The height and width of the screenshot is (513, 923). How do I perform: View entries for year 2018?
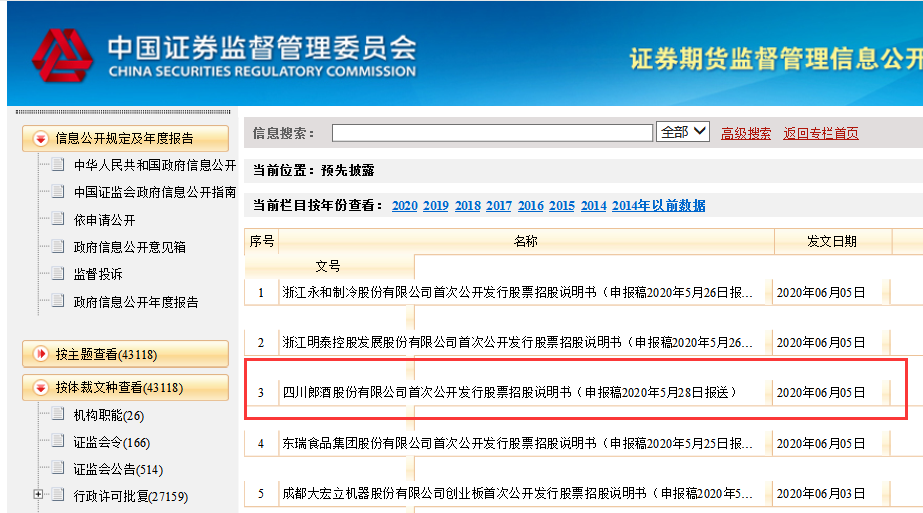pyautogui.click(x=467, y=206)
